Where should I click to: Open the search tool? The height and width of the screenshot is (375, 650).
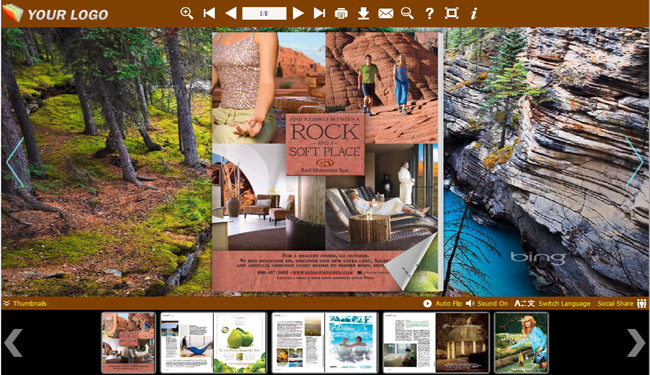tap(407, 13)
